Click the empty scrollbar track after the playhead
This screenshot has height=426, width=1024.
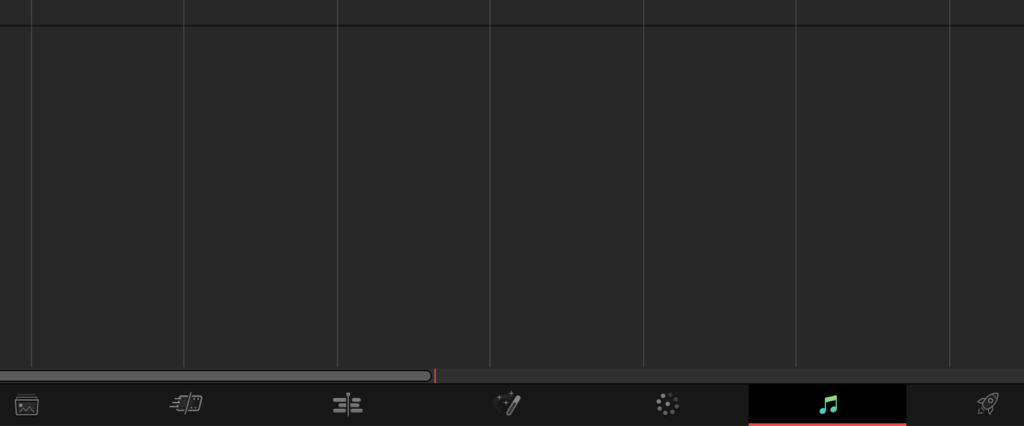point(730,376)
